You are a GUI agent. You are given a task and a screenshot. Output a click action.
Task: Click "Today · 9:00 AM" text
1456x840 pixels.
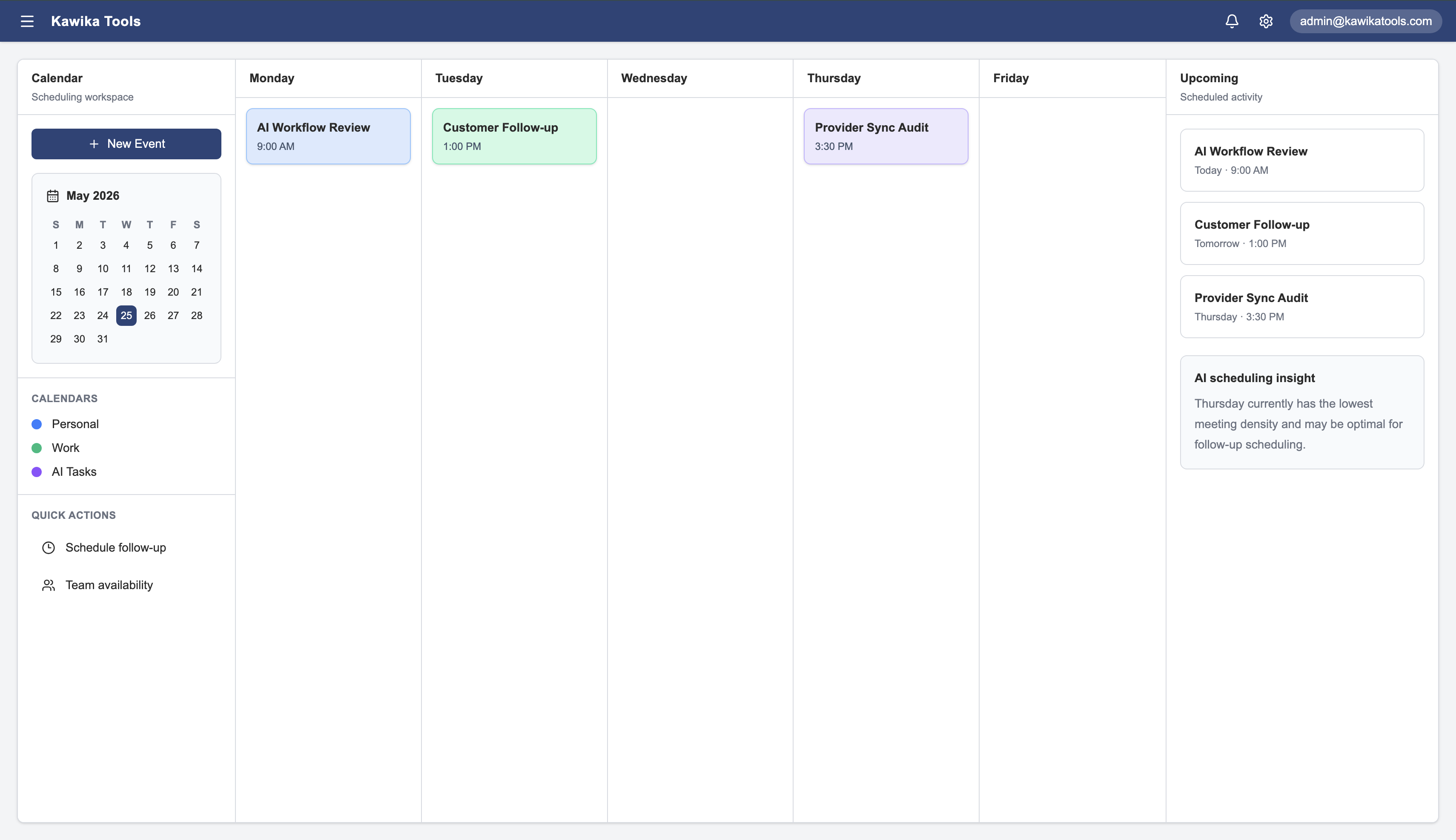1231,170
